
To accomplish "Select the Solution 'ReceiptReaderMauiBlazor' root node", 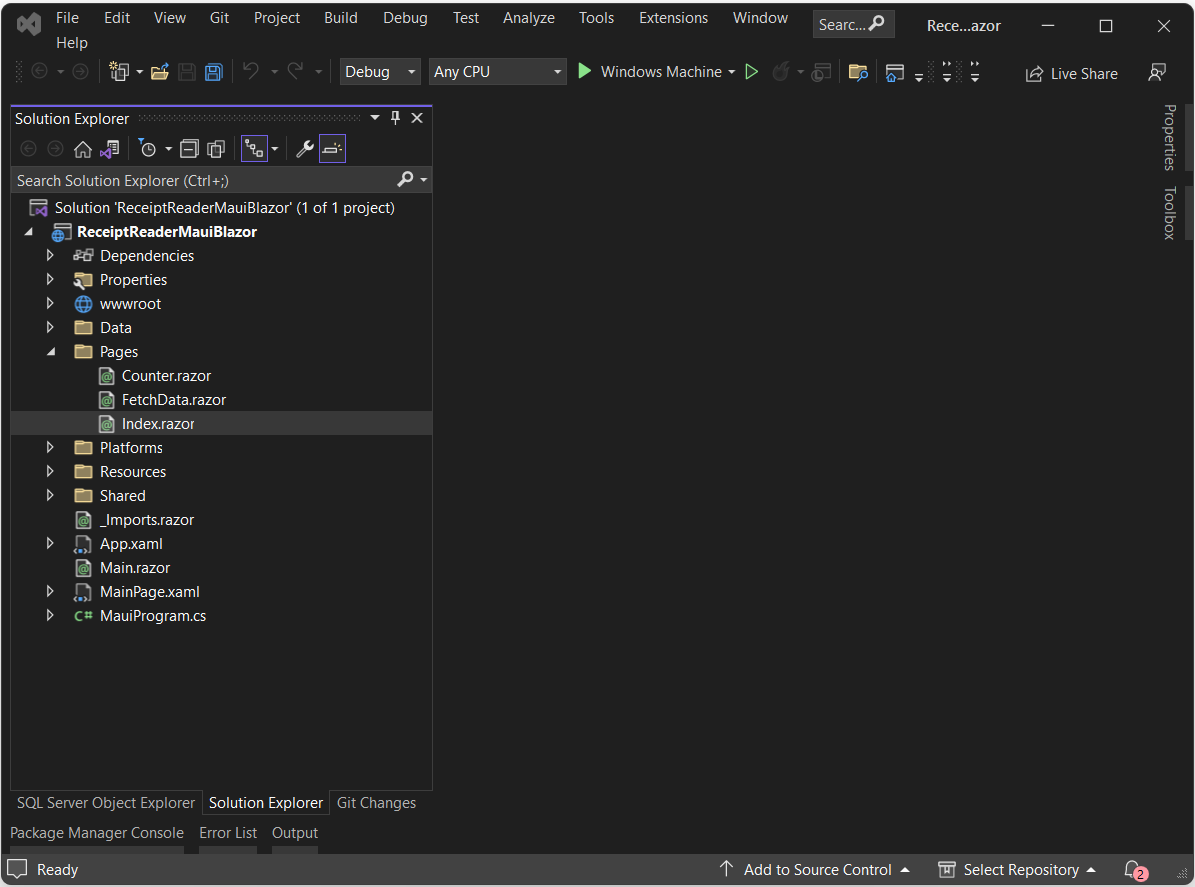I will click(224, 207).
